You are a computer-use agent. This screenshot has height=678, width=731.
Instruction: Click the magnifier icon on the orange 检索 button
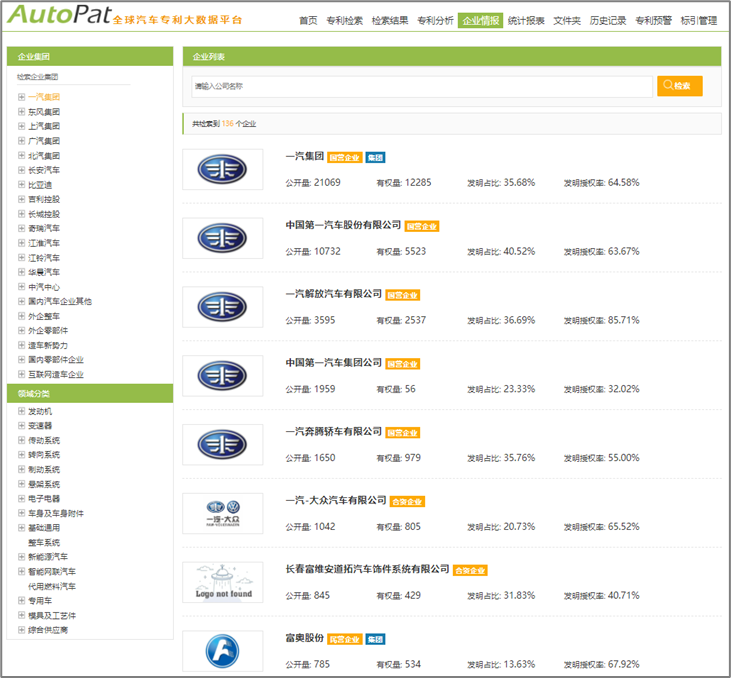point(668,85)
